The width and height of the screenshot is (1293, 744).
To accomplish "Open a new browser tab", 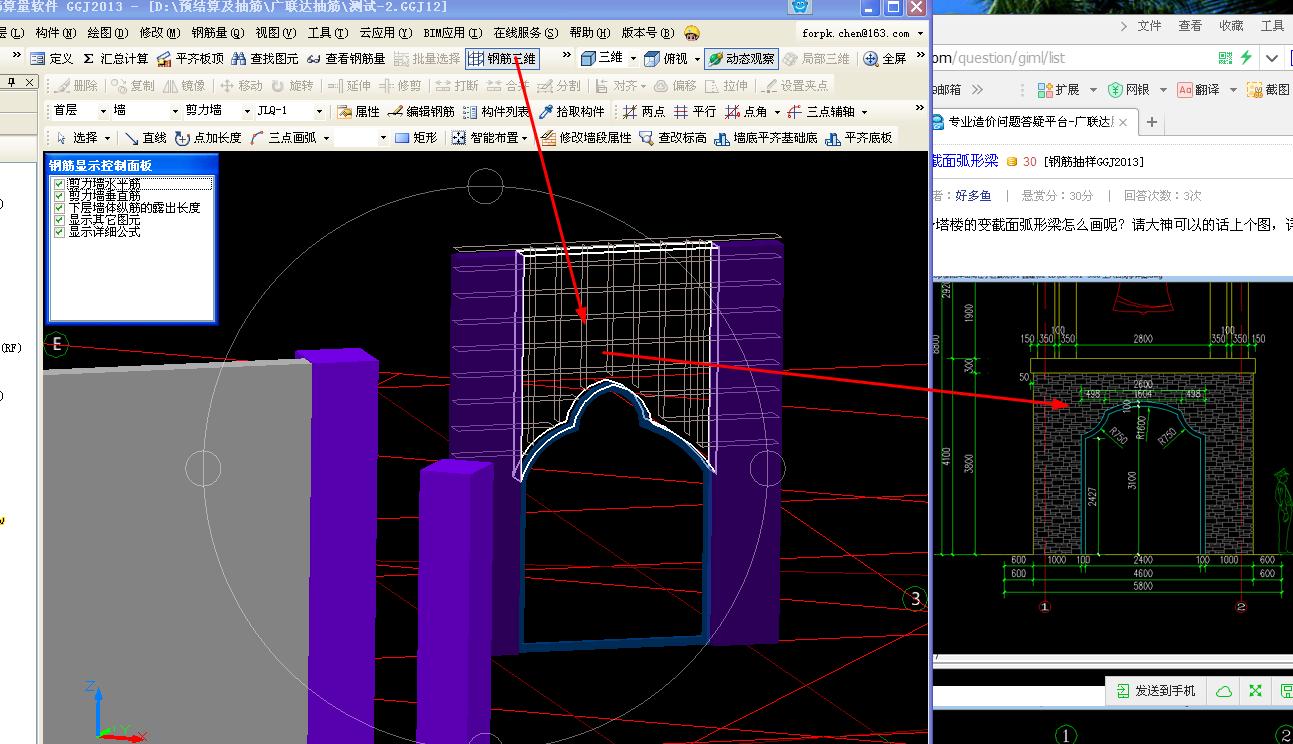I will 1151,122.
